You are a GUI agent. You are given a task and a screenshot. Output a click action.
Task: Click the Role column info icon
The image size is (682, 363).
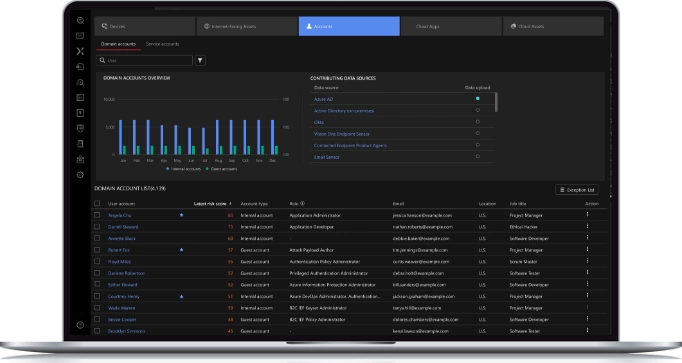pos(302,203)
